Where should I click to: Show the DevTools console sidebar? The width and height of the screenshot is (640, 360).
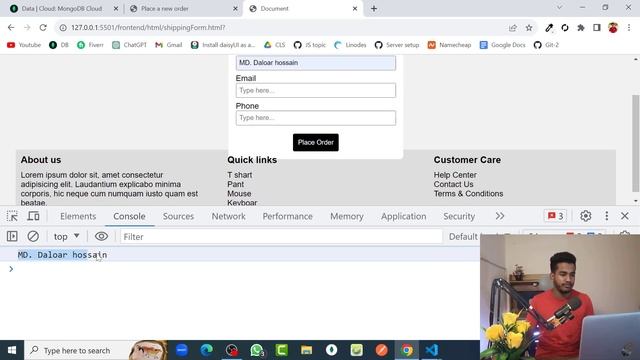click(12, 236)
